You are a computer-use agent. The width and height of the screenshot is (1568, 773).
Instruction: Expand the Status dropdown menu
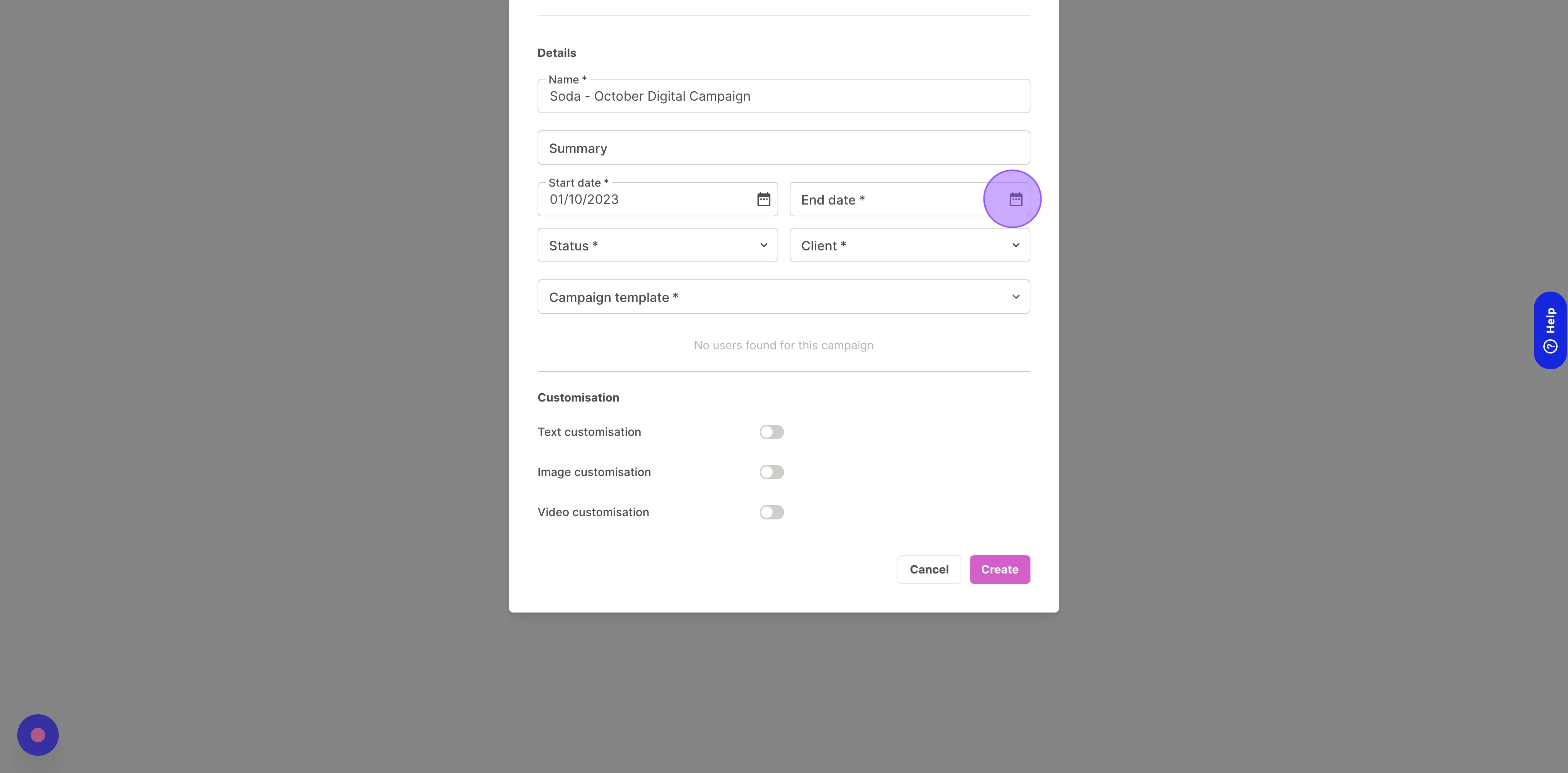point(657,244)
